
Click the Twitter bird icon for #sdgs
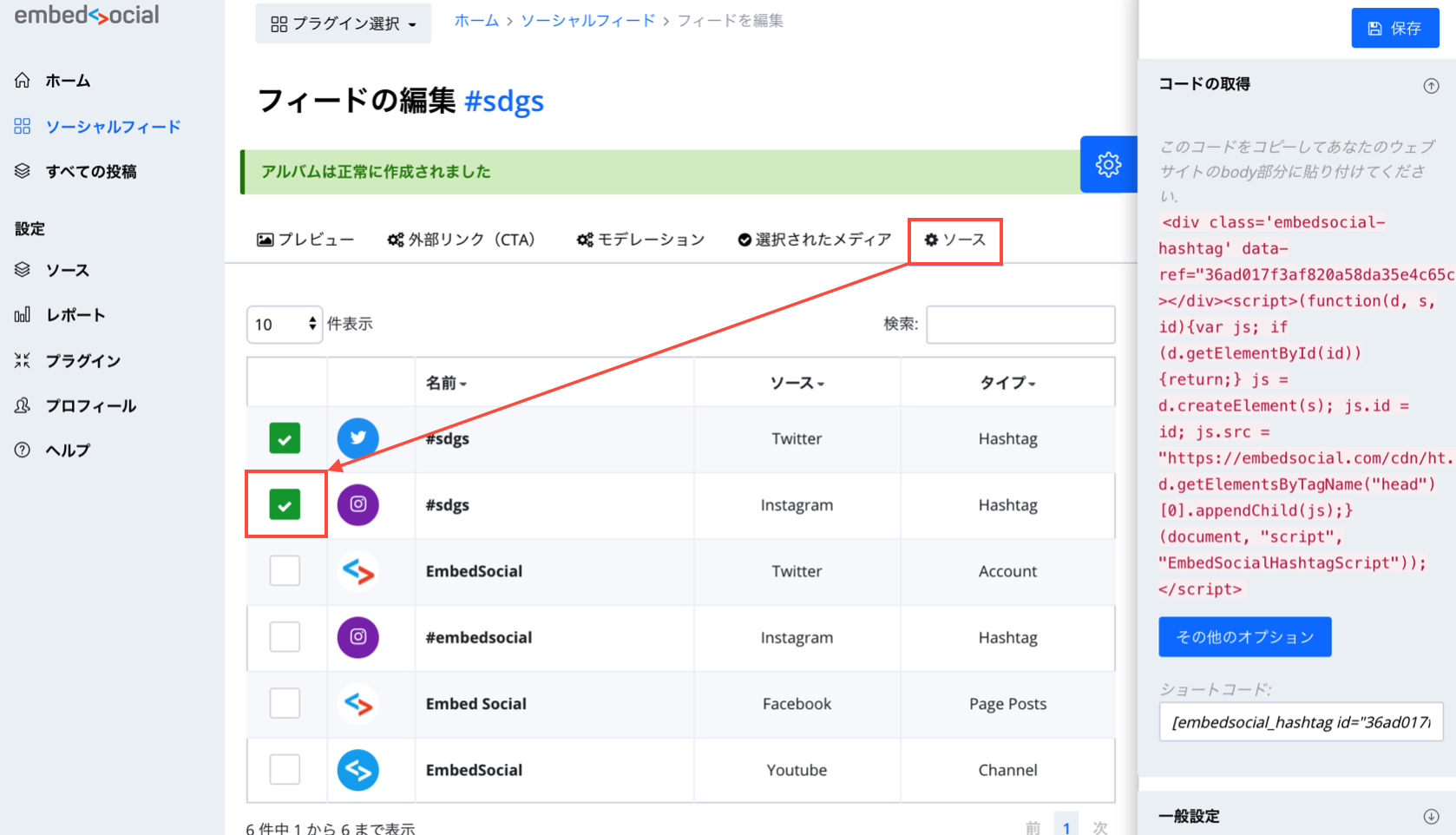[358, 438]
